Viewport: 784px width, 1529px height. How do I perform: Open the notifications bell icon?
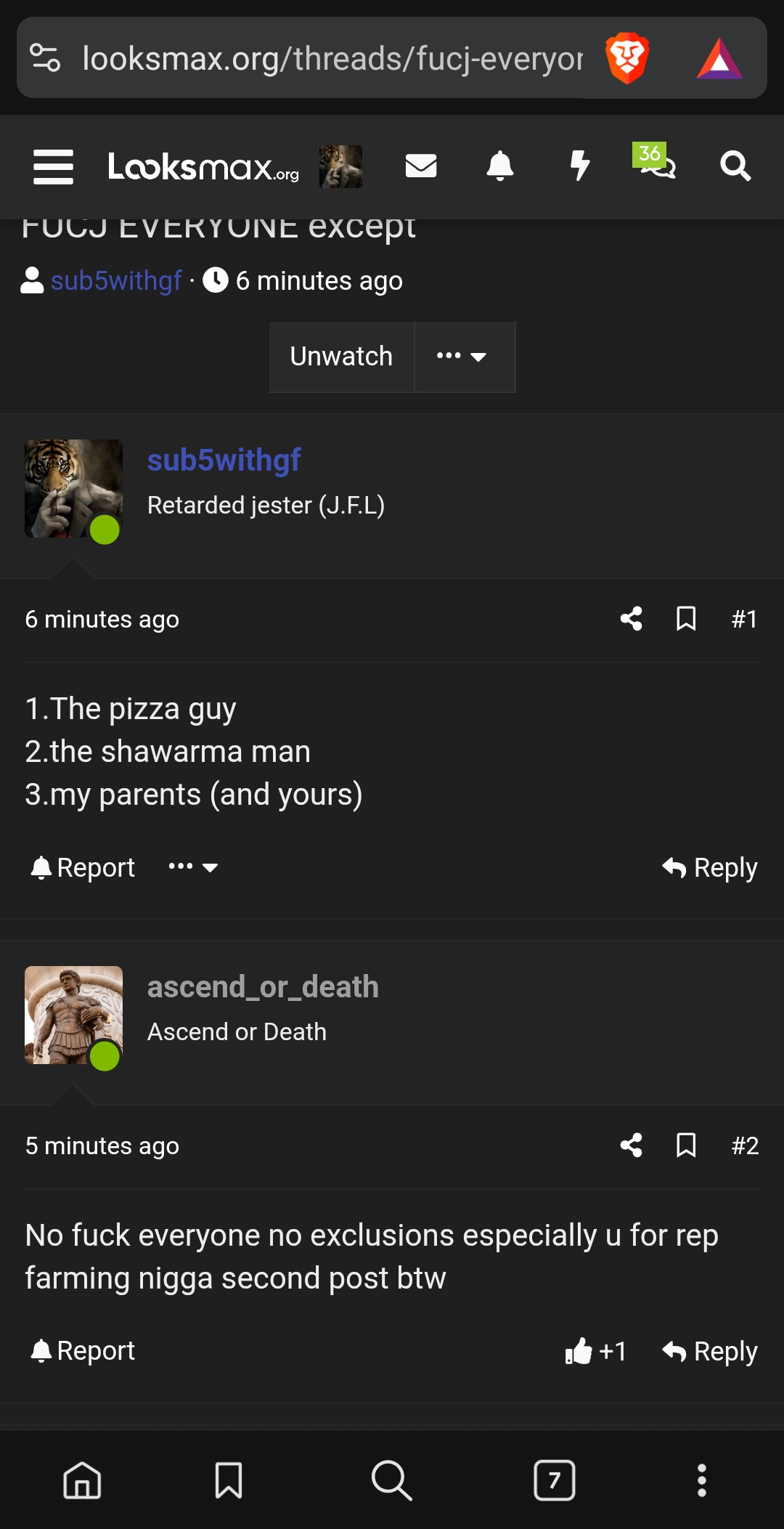coord(500,166)
